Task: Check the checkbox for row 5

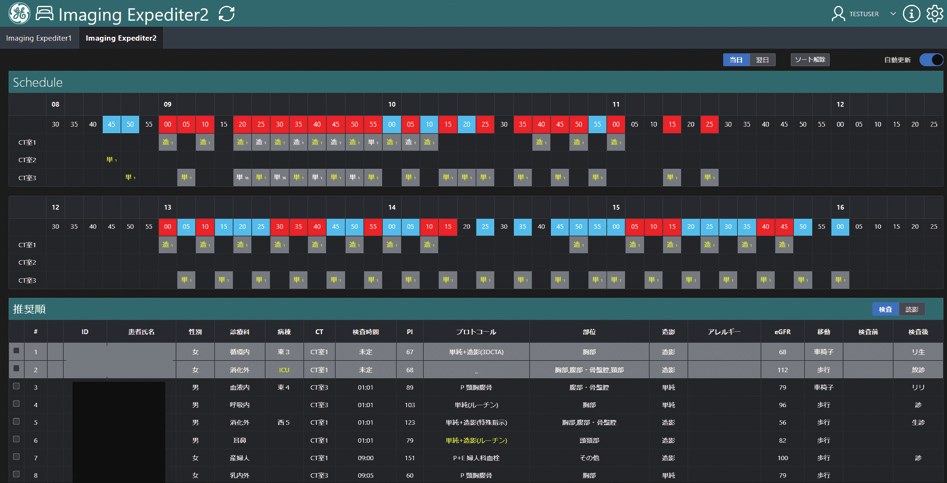Action: click(x=16, y=421)
